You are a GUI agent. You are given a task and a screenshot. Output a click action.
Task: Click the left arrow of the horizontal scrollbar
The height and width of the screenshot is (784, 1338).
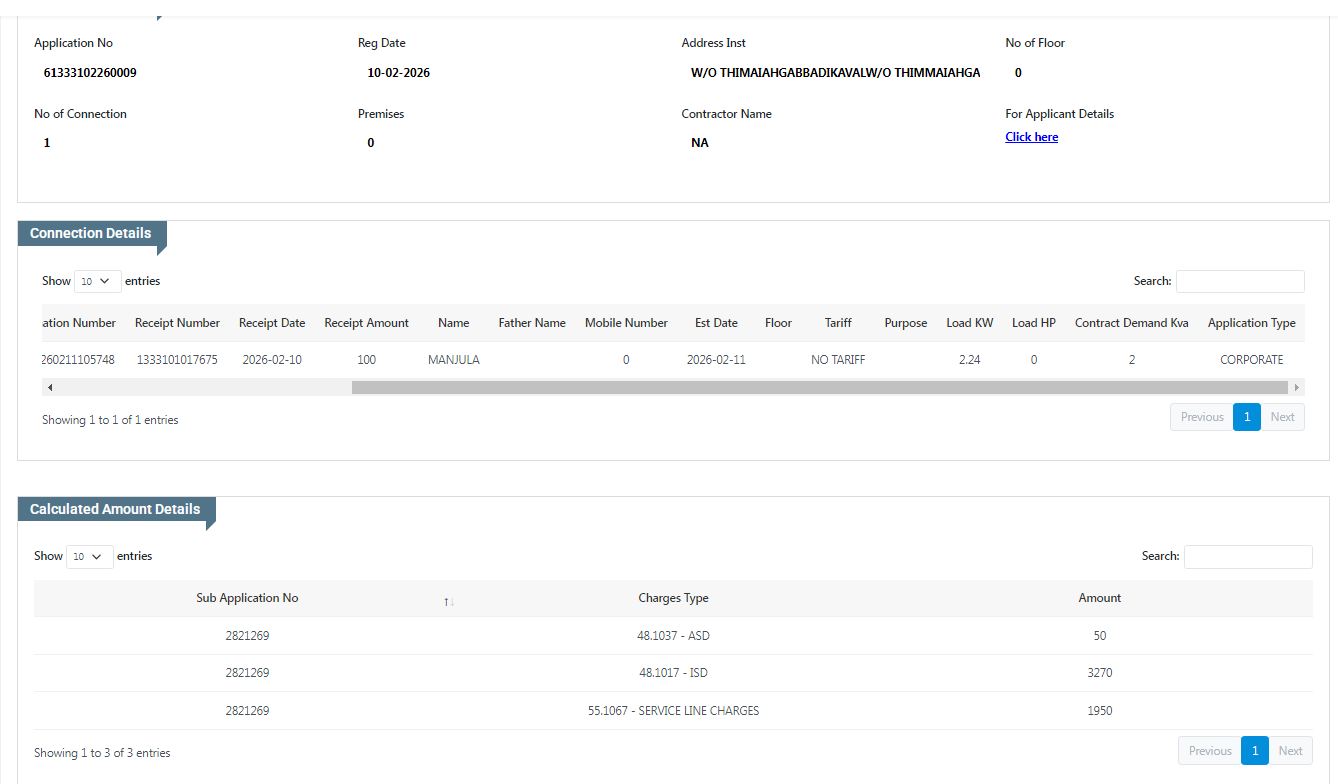(50, 387)
